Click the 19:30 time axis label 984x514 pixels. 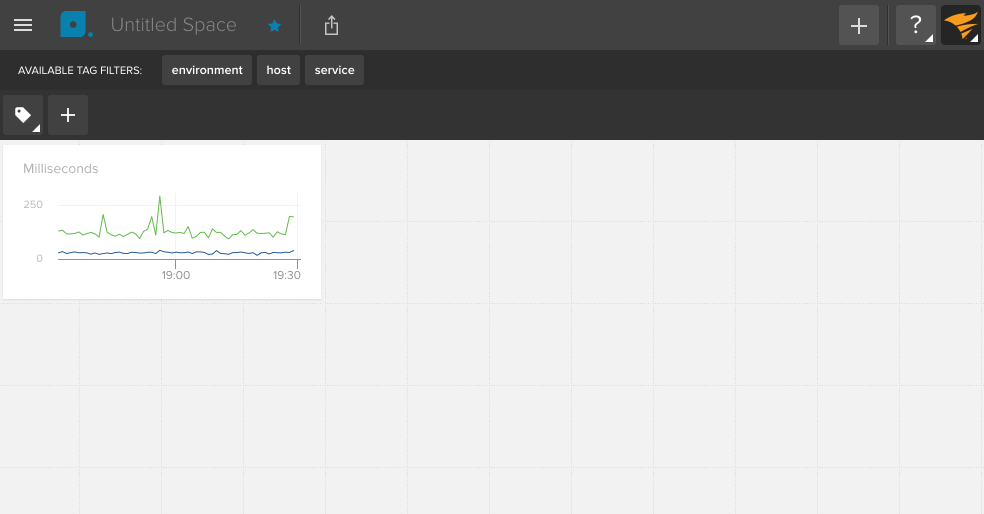coord(287,275)
